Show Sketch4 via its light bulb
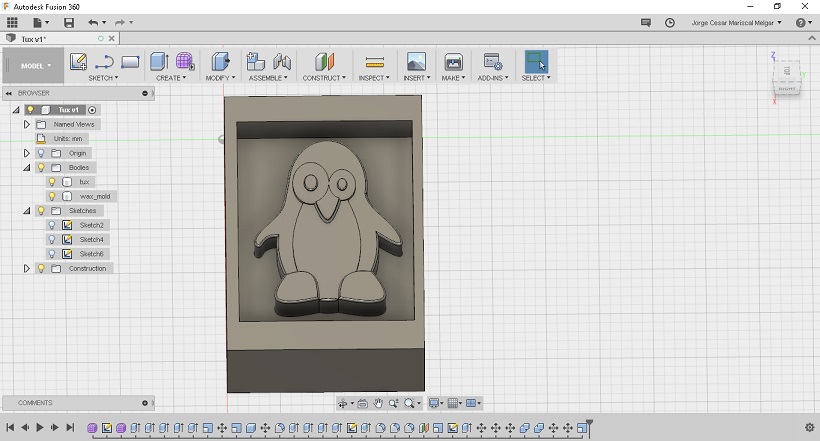 (x=52, y=240)
